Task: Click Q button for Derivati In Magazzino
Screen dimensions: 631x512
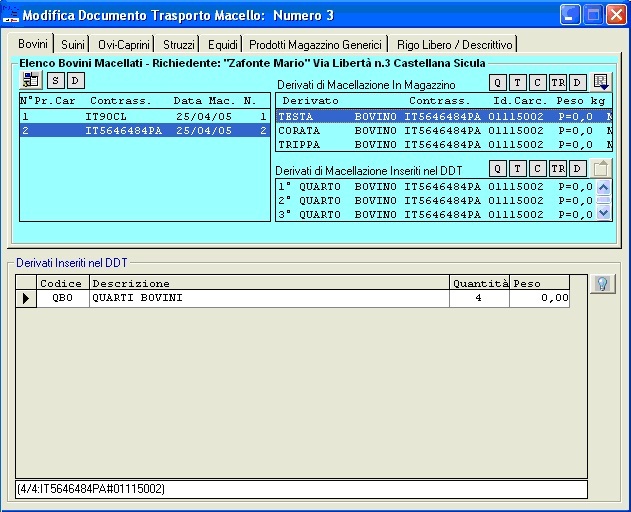Action: [x=498, y=83]
